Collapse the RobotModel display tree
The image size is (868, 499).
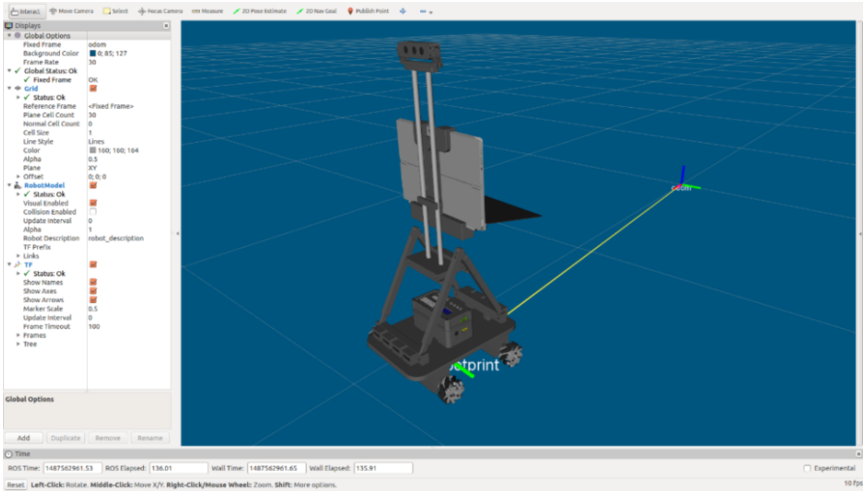[x=9, y=186]
